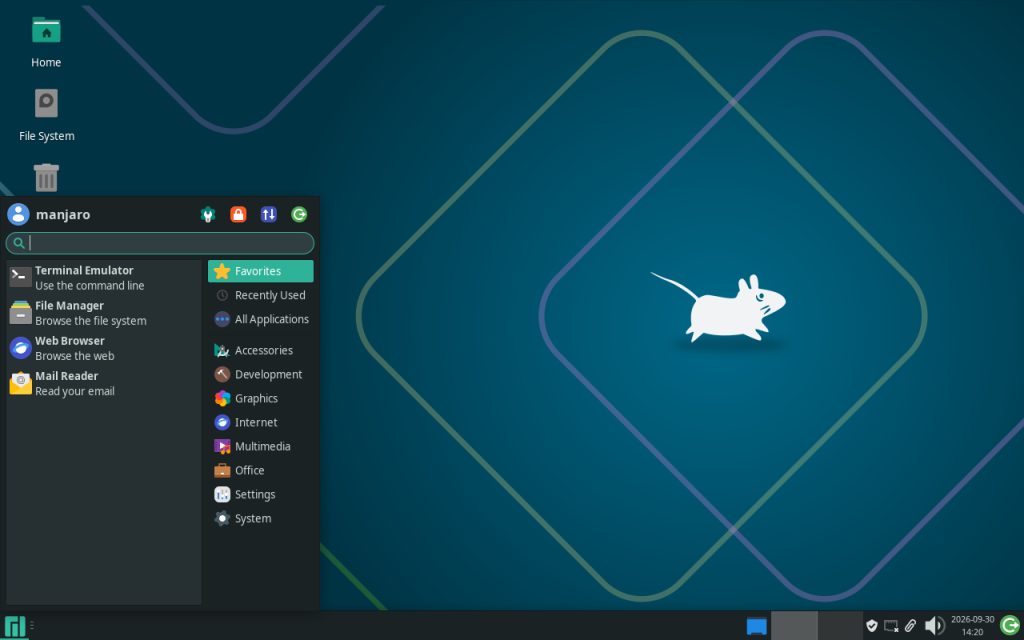This screenshot has height=640, width=1024.
Task: Launch Terminal Emulator from favorites
Action: 104,278
